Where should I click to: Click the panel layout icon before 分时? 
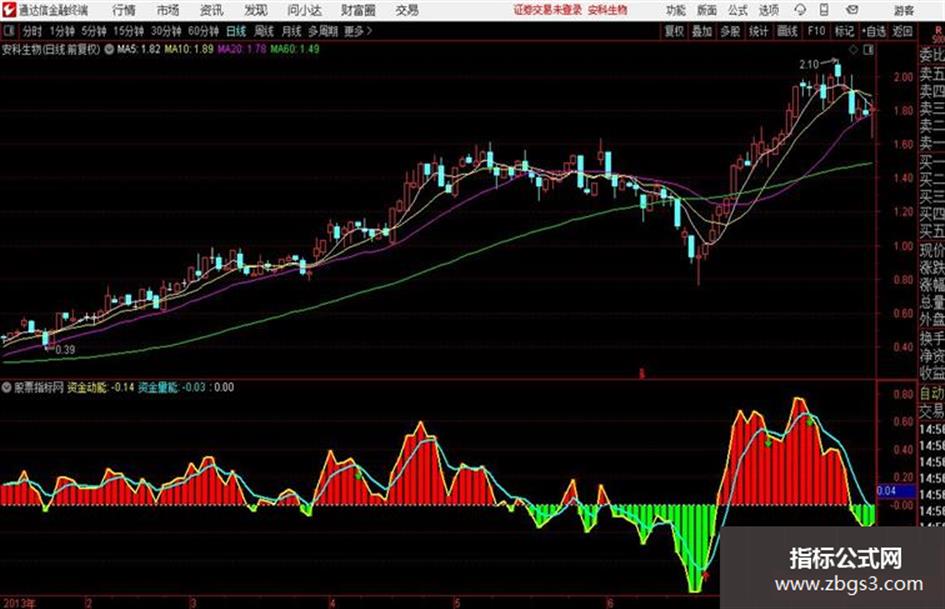click(8, 30)
